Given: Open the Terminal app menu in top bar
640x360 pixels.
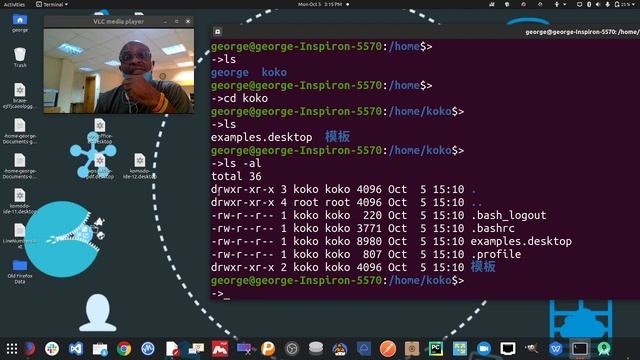Looking at the screenshot, I should 52,4.
